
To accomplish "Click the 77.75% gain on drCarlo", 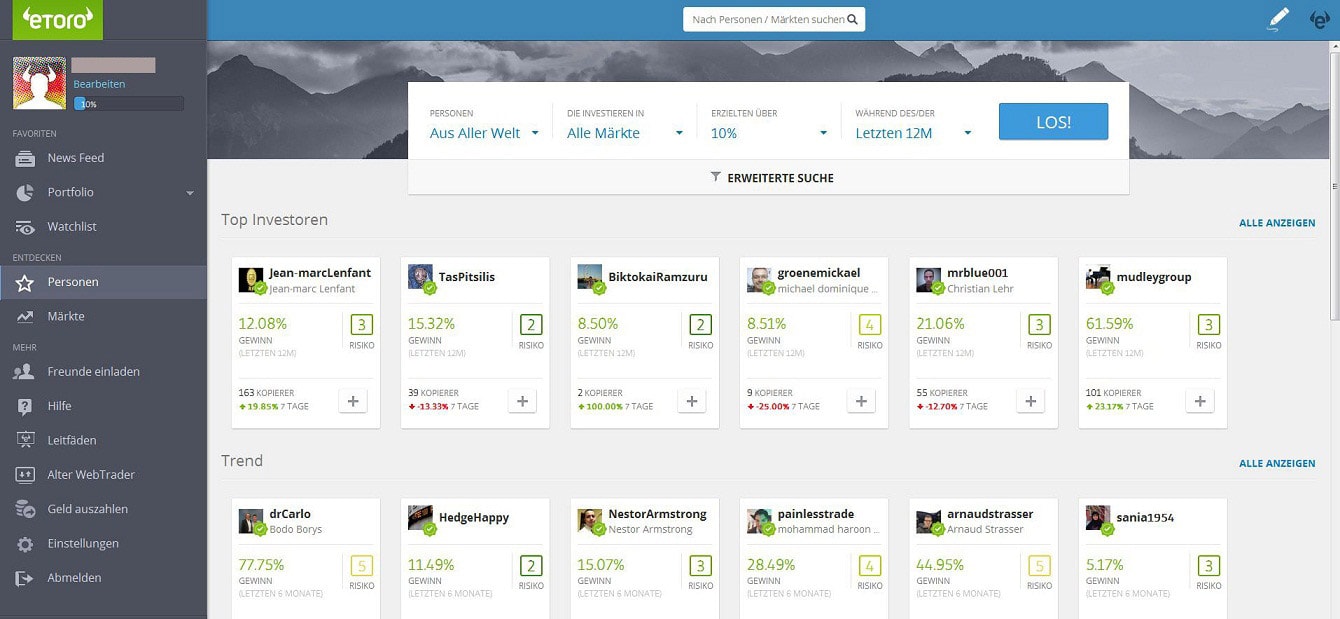I will [x=261, y=565].
